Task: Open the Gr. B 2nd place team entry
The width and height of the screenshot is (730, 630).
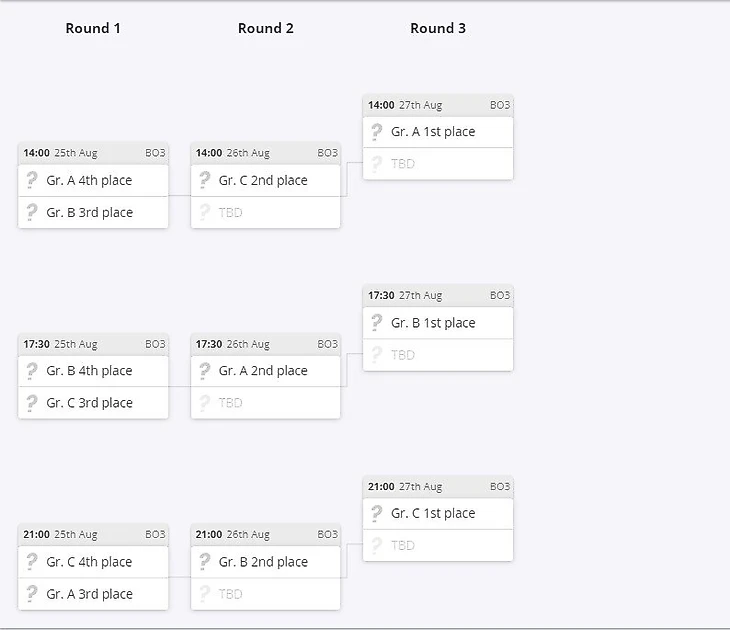Action: pyautogui.click(x=265, y=562)
